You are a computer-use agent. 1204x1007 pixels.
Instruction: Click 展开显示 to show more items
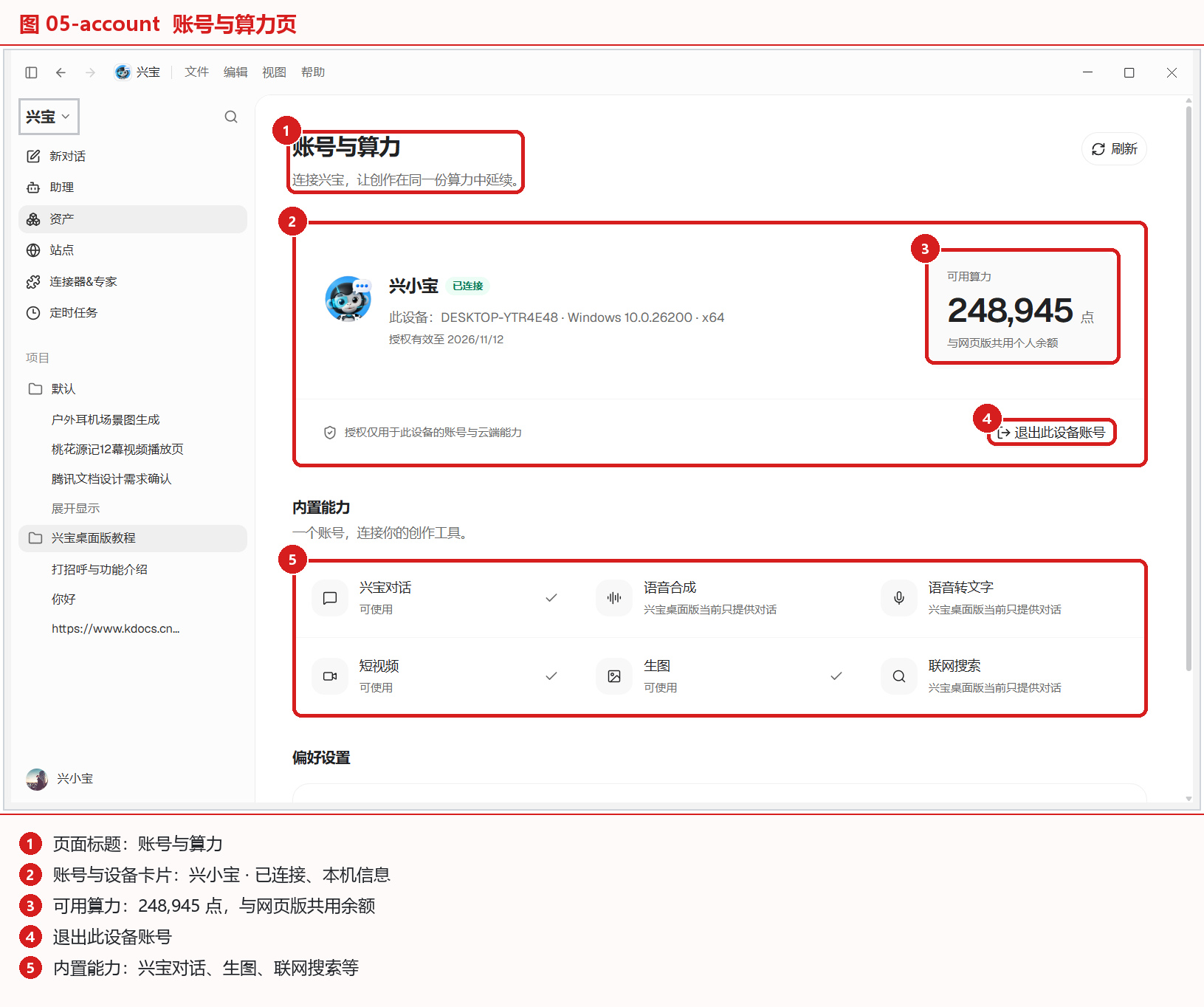tap(75, 509)
